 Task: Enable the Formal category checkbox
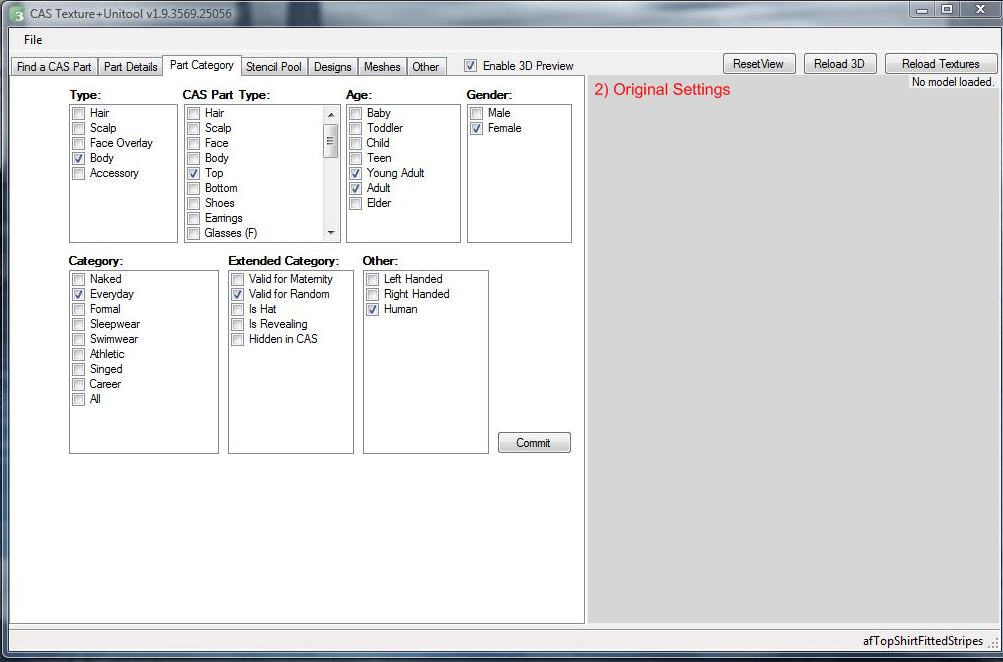tap(79, 309)
